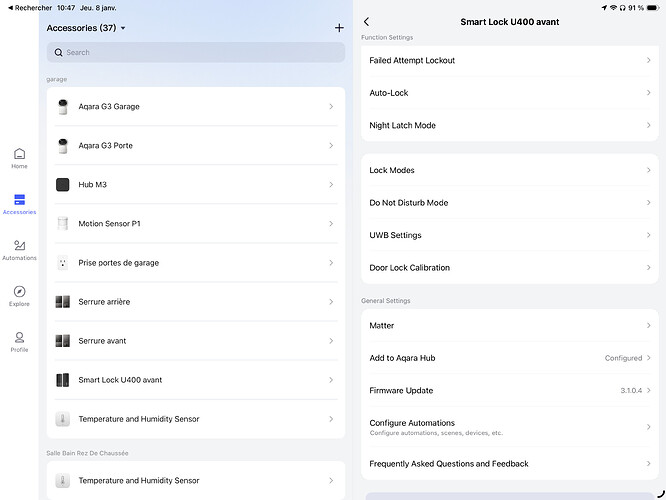Open the Auto-Lock settings row

(509, 93)
